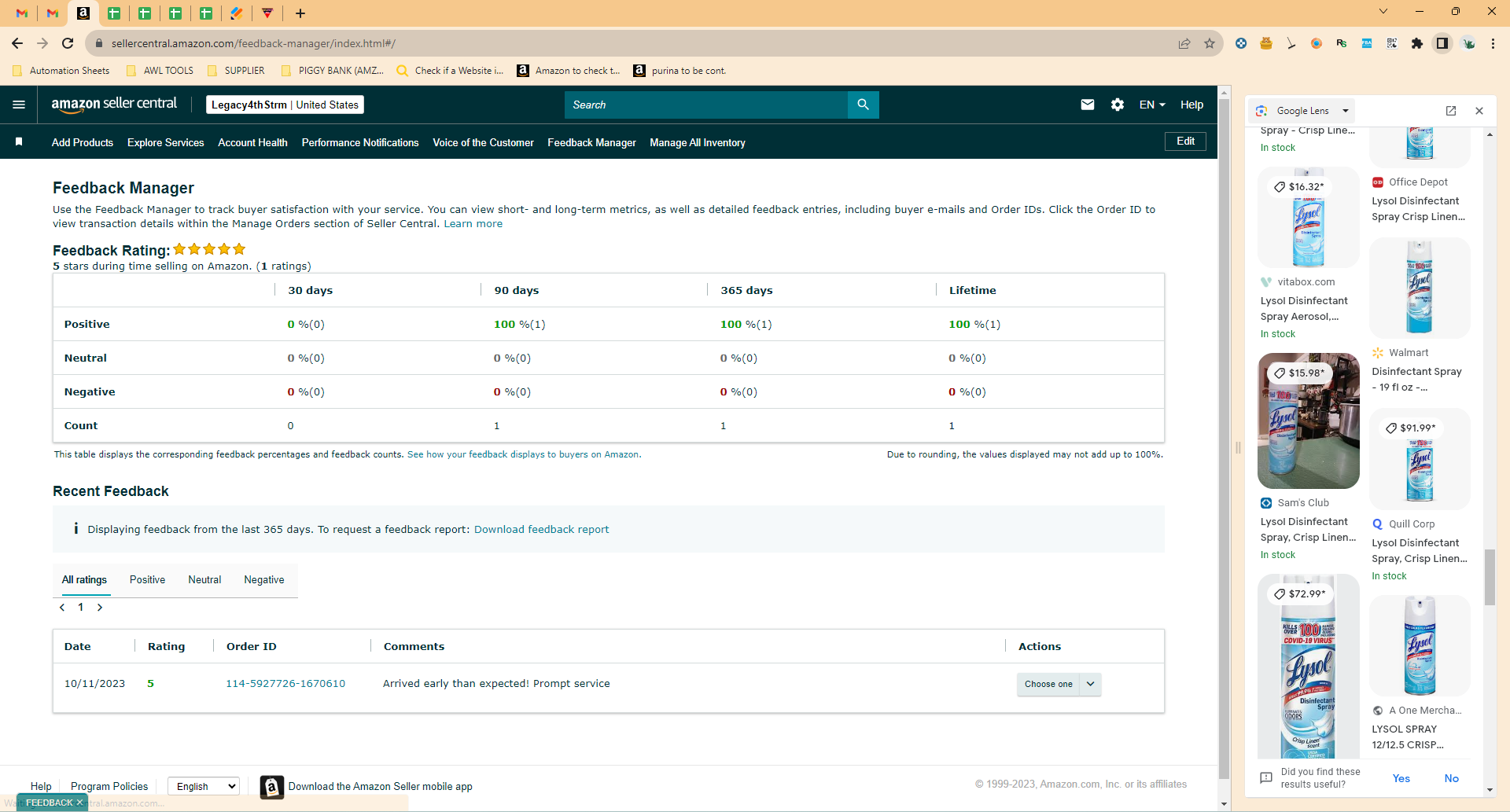This screenshot has height=812, width=1510.
Task: Click the info icon in Recent Feedback banner
Action: click(75, 529)
